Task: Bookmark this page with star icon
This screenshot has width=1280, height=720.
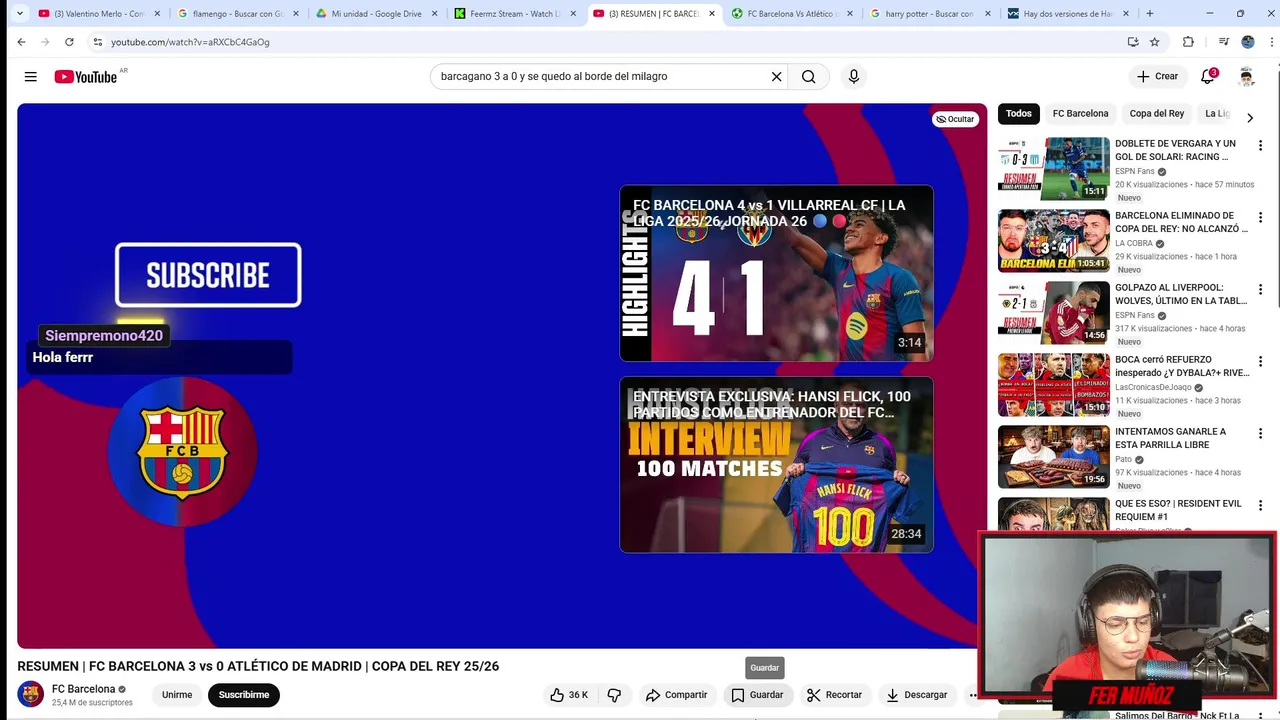Action: [x=1155, y=42]
